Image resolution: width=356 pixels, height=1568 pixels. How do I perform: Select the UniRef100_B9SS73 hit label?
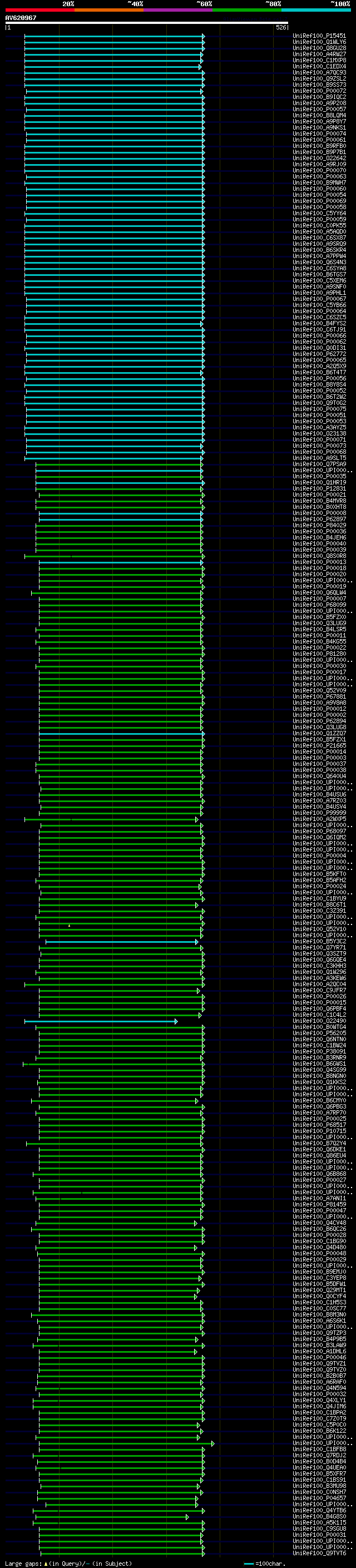tap(319, 85)
